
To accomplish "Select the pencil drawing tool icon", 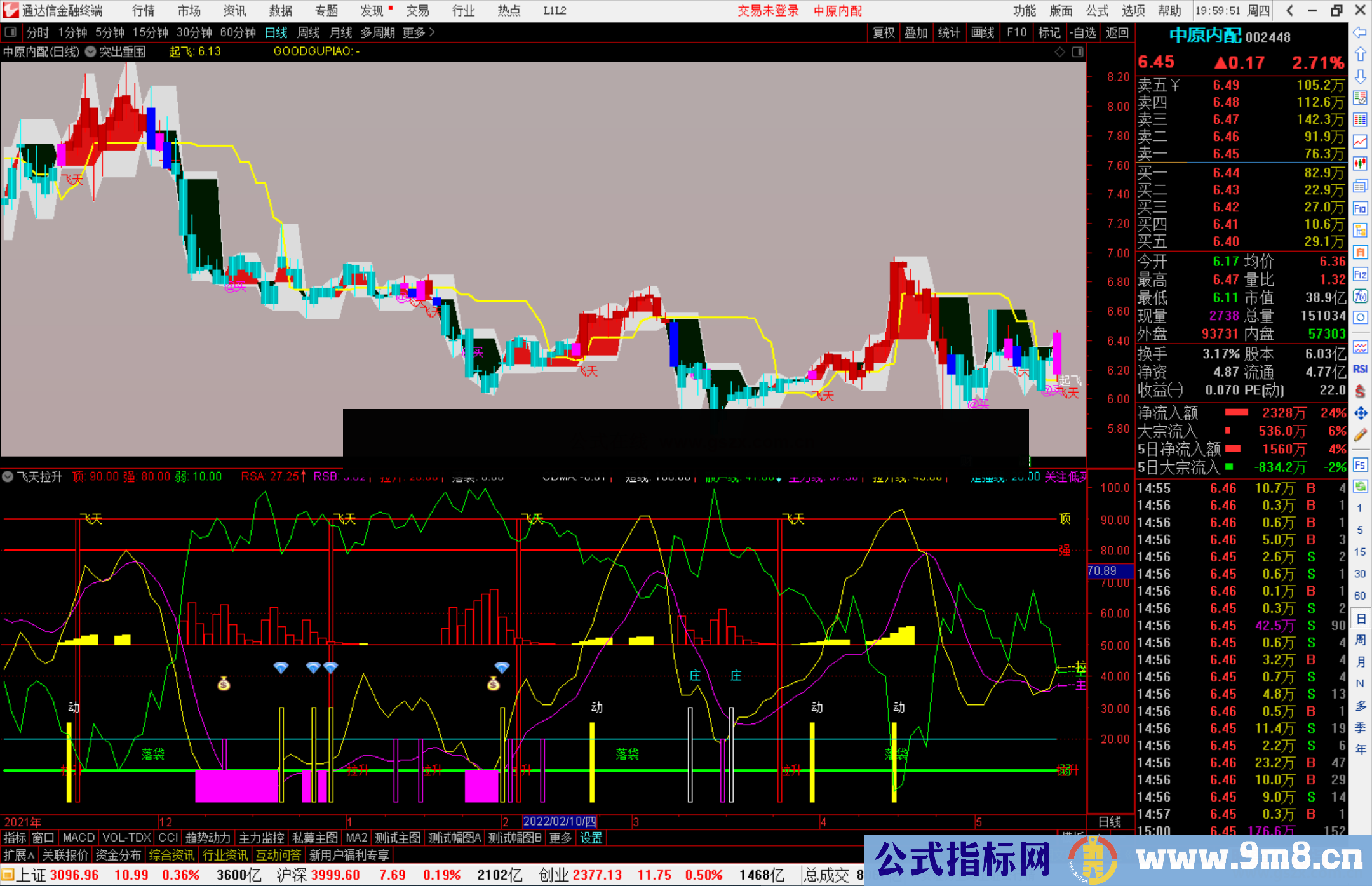I will 1360,435.
